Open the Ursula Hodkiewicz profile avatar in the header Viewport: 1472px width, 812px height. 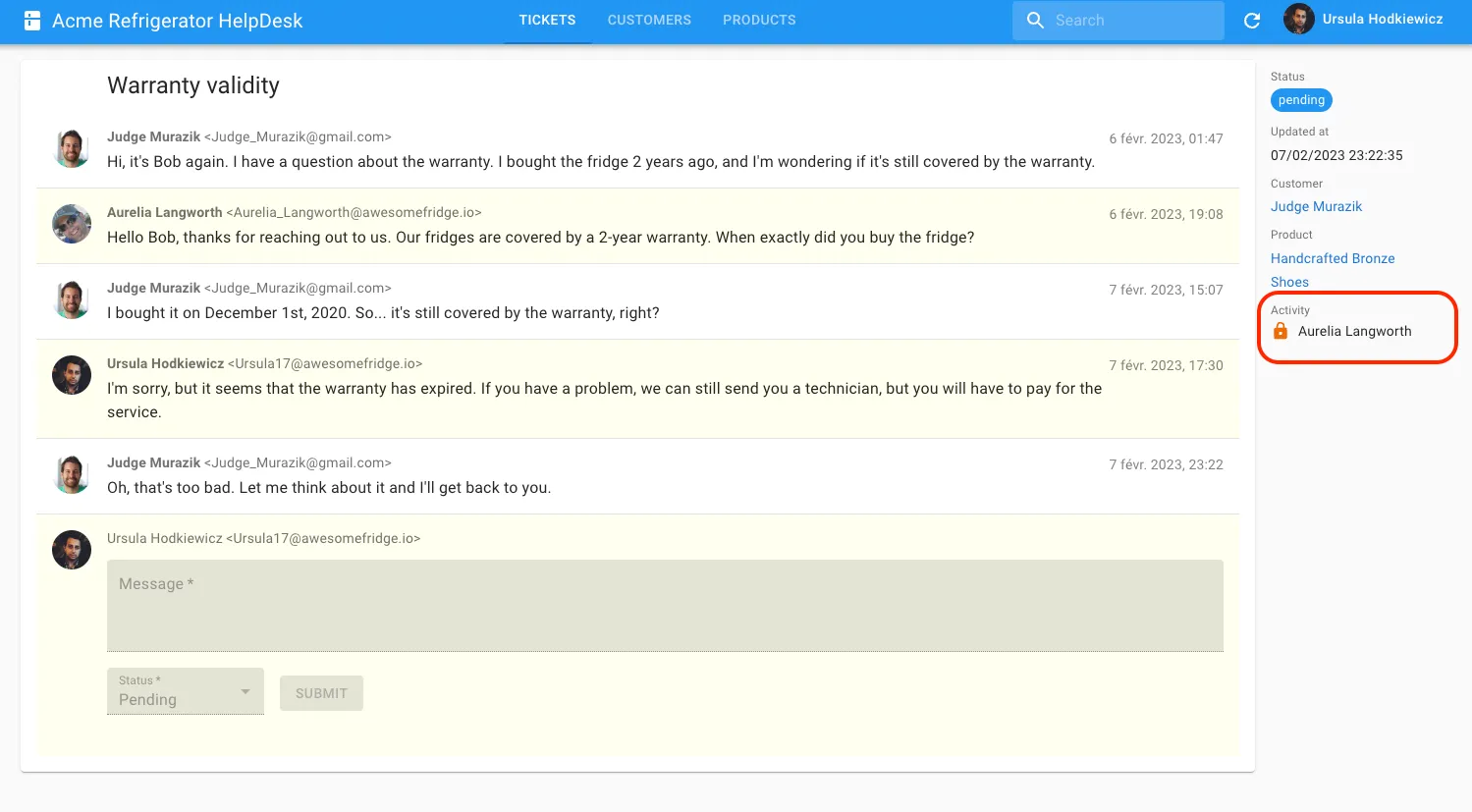(x=1298, y=20)
